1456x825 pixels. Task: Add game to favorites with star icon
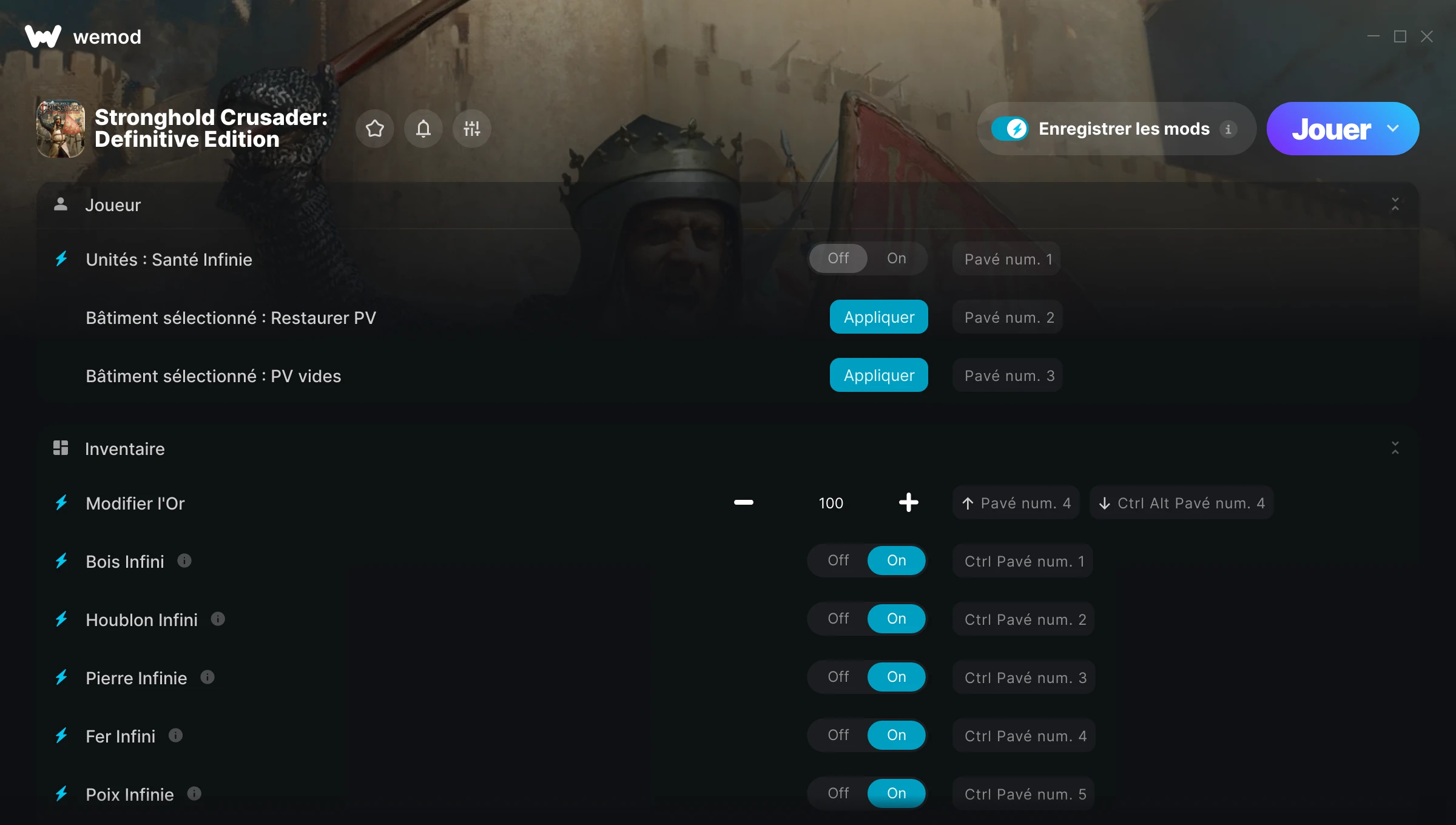pos(375,129)
